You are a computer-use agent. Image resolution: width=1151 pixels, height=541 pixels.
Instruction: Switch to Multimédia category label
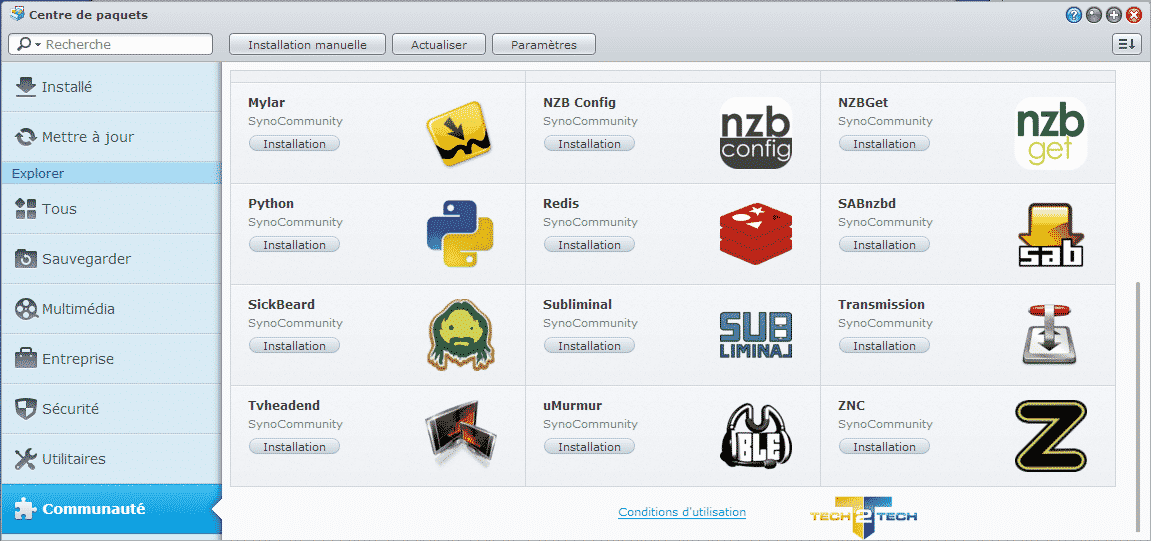click(79, 309)
